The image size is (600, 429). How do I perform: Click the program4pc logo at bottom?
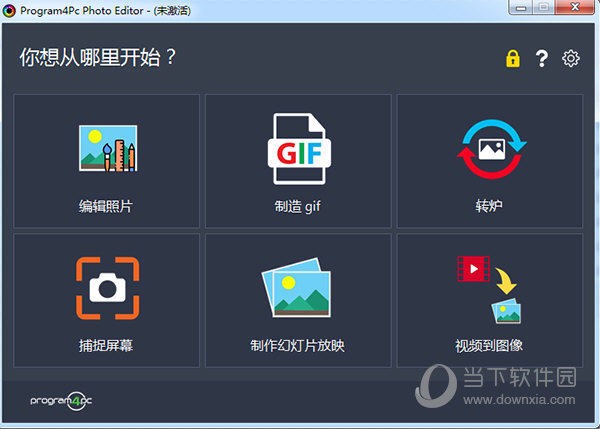(61, 401)
